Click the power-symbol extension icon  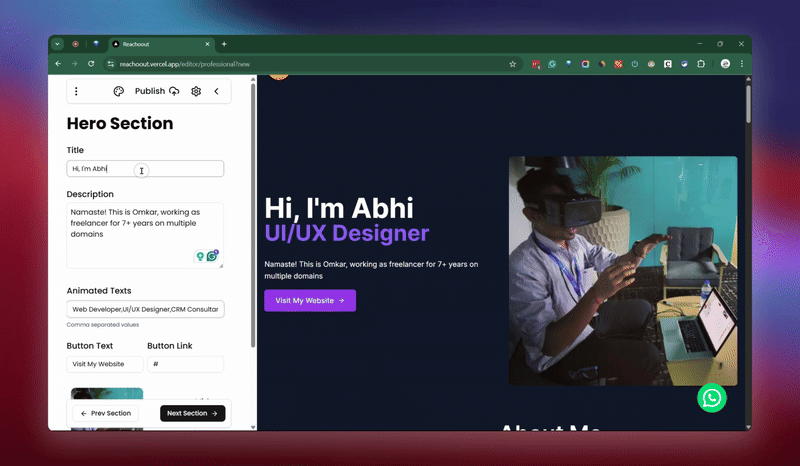click(635, 64)
